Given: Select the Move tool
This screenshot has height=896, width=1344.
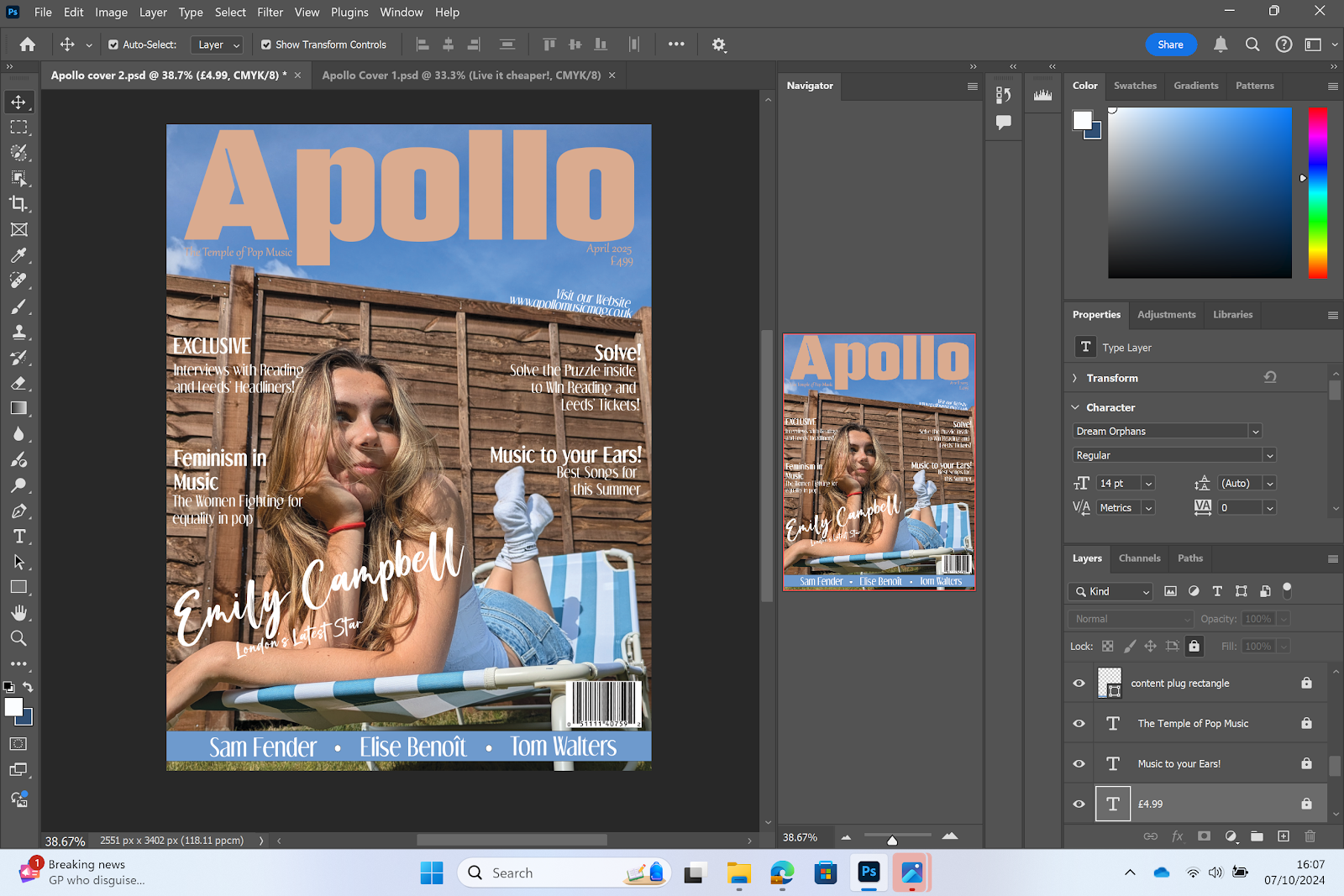Looking at the screenshot, I should tap(18, 102).
